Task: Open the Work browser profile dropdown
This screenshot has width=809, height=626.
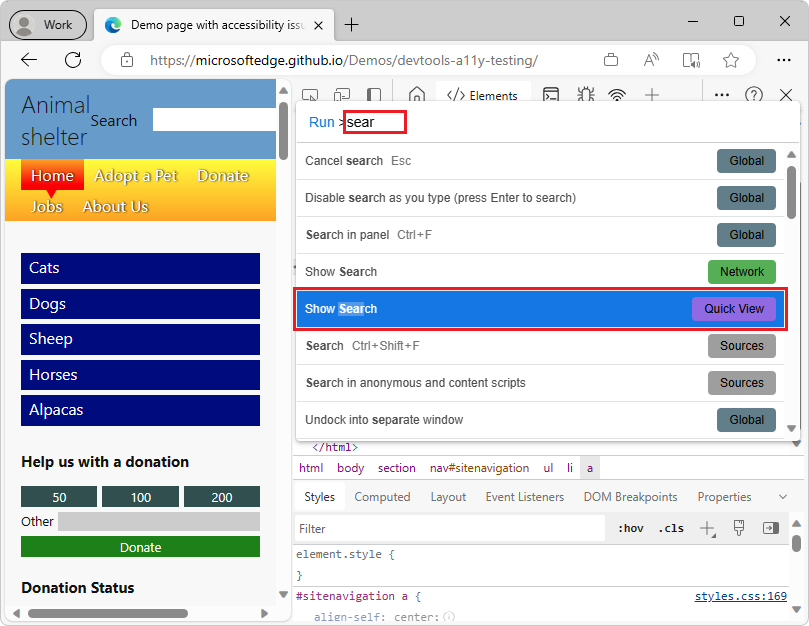Action: point(47,24)
